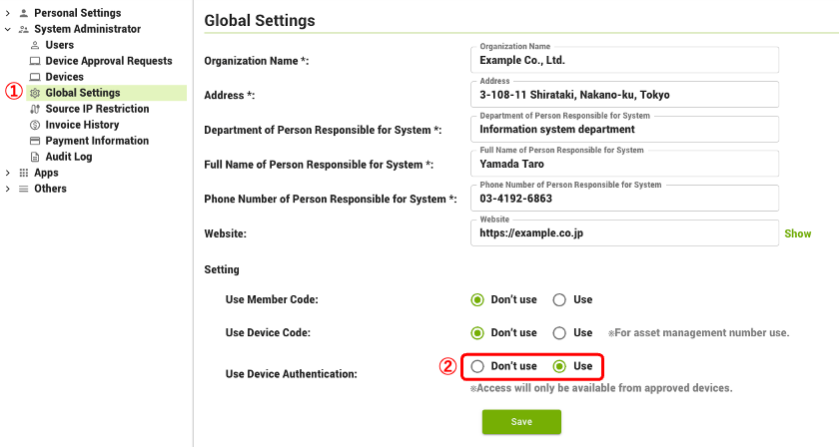Click the Show link beside Website
The image size is (839, 447).
797,234
